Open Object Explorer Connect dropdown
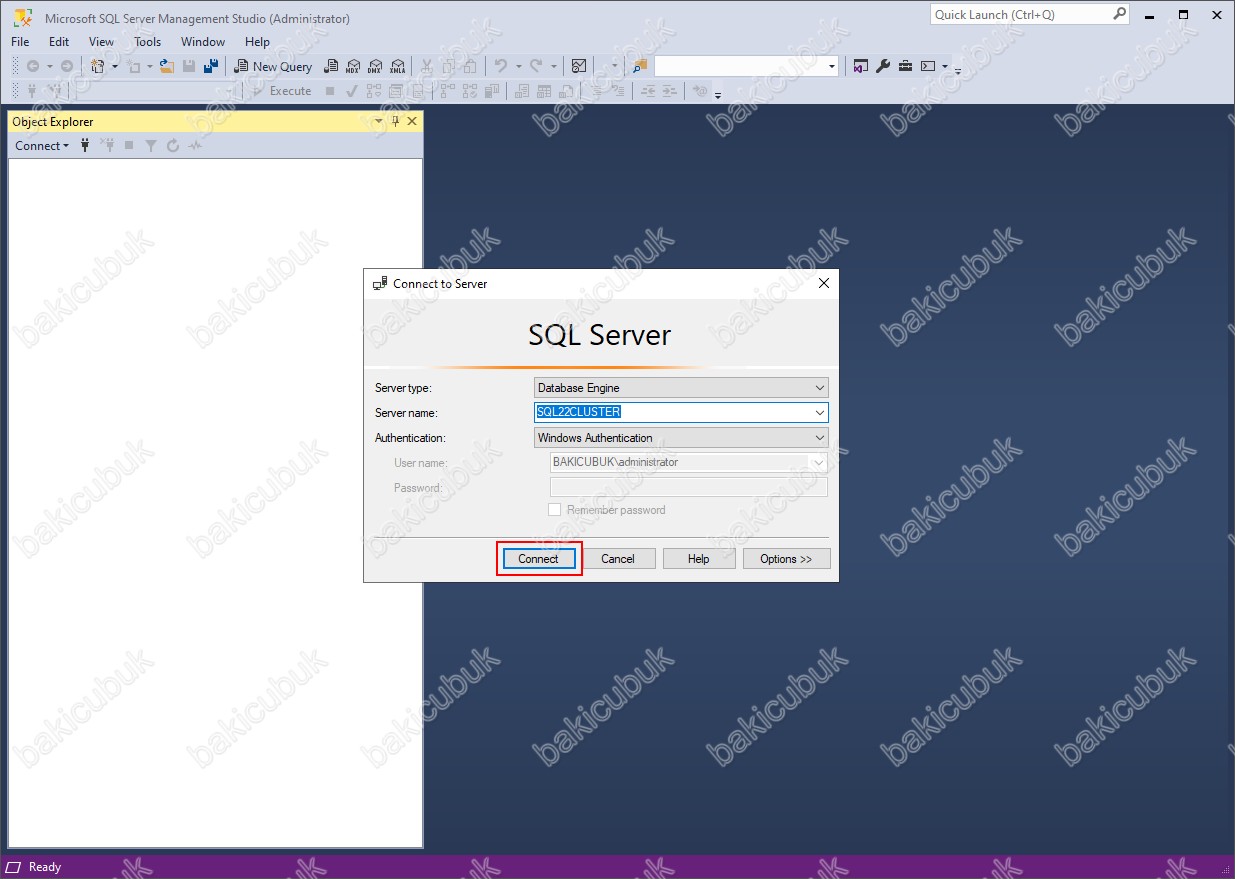Screen dimensions: 1235x879 coord(42,146)
